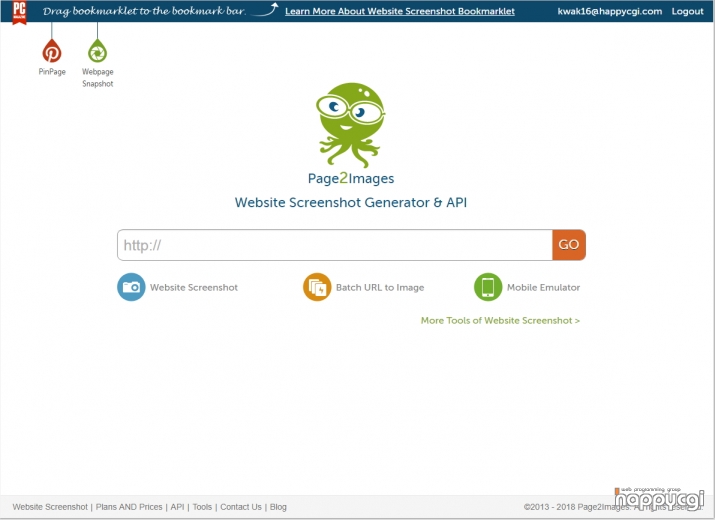Focus the http:// URL input field
The width and height of the screenshot is (715, 520).
pos(335,245)
